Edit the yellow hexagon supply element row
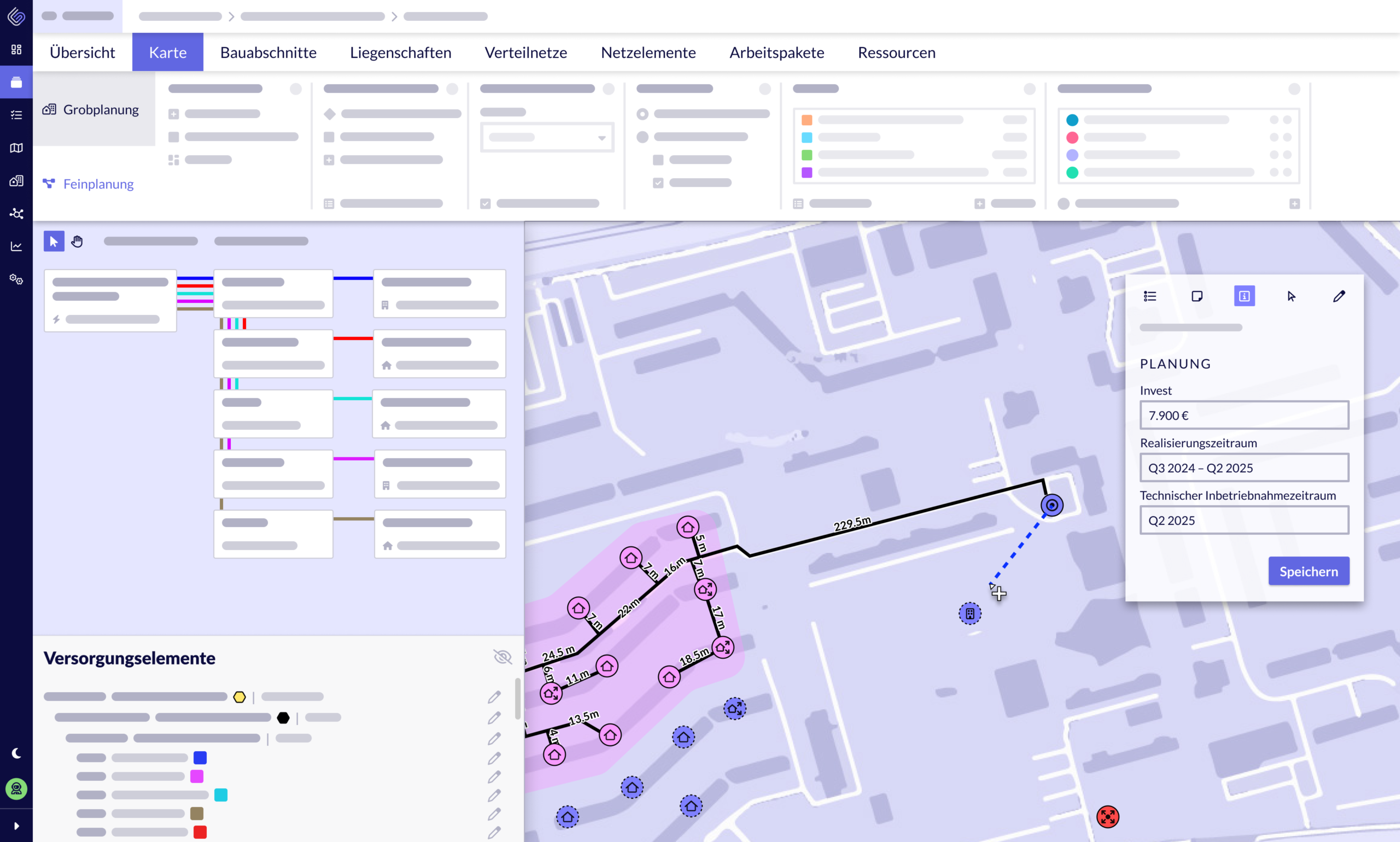1400x842 pixels. (x=494, y=697)
